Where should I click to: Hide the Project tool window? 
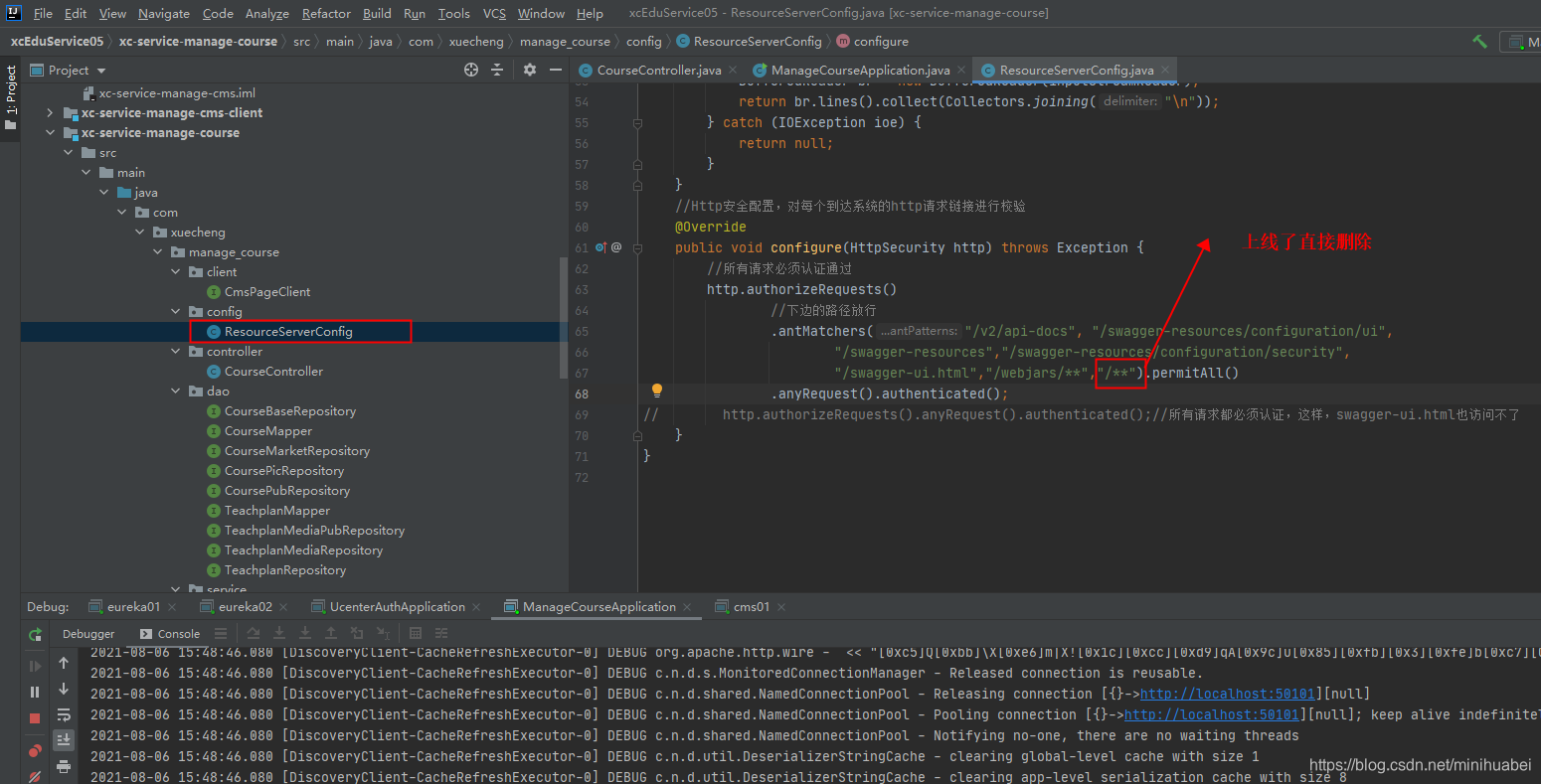555,70
